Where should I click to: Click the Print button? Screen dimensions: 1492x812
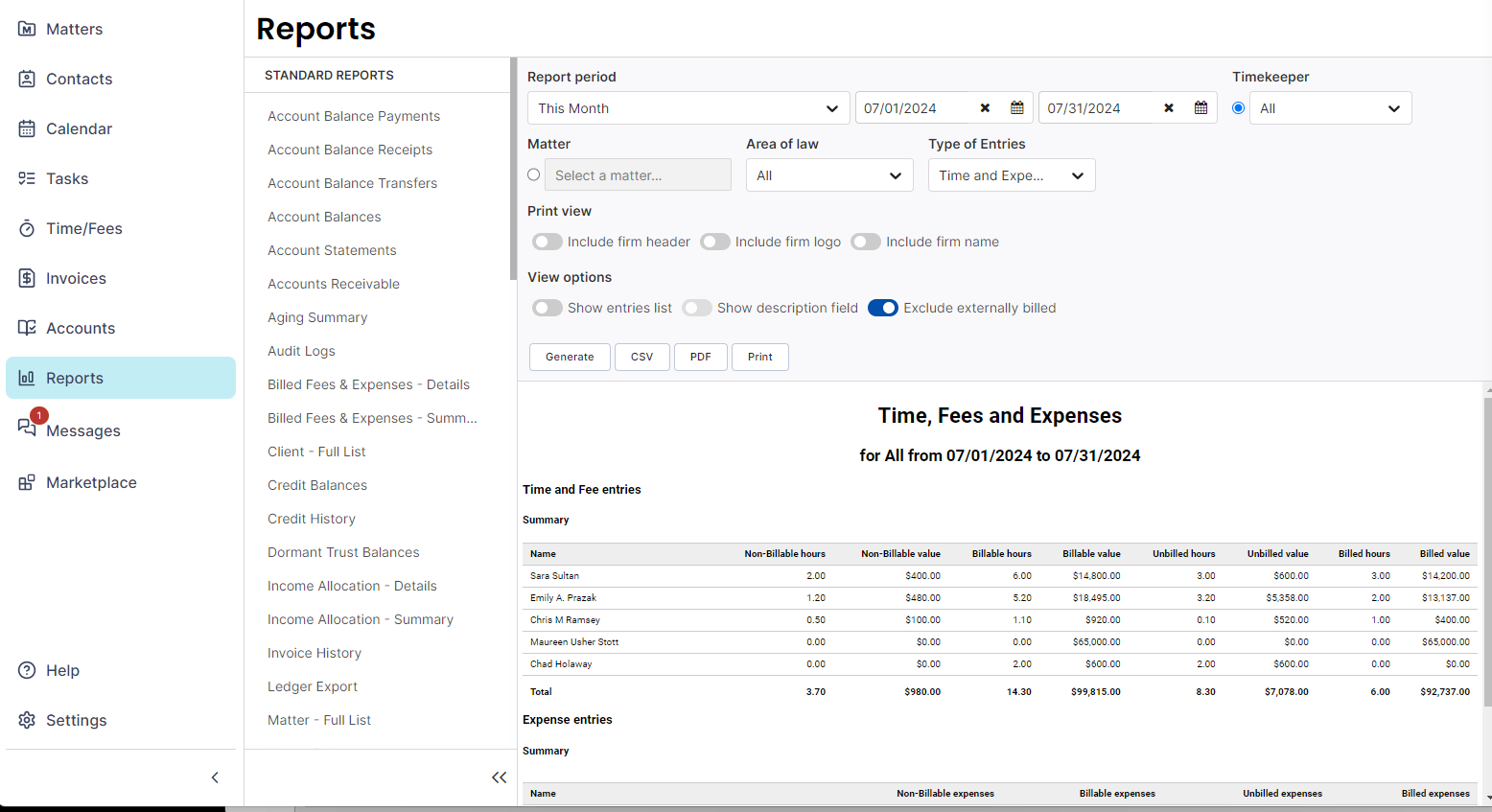(x=760, y=357)
